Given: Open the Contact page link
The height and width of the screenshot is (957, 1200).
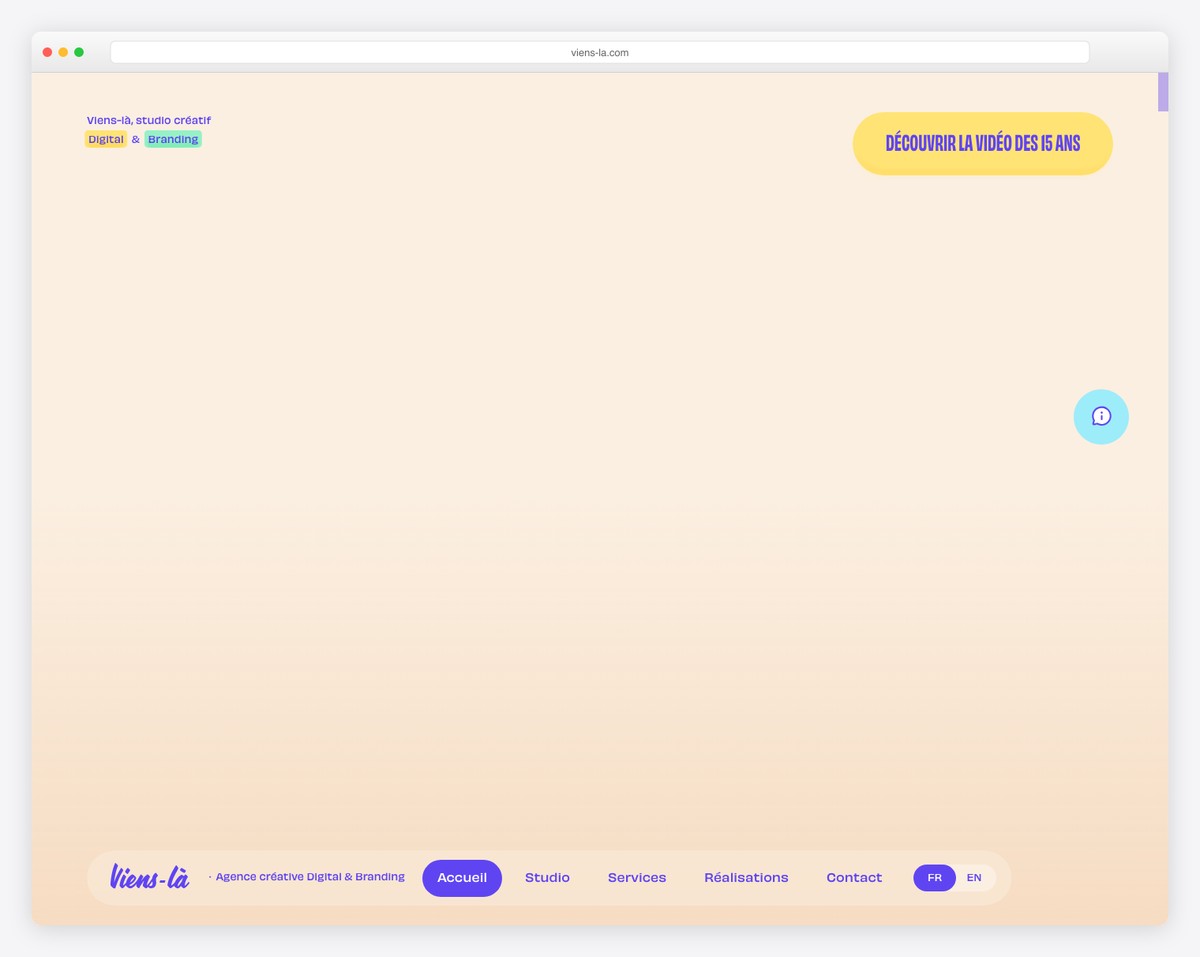Looking at the screenshot, I should pyautogui.click(x=854, y=878).
